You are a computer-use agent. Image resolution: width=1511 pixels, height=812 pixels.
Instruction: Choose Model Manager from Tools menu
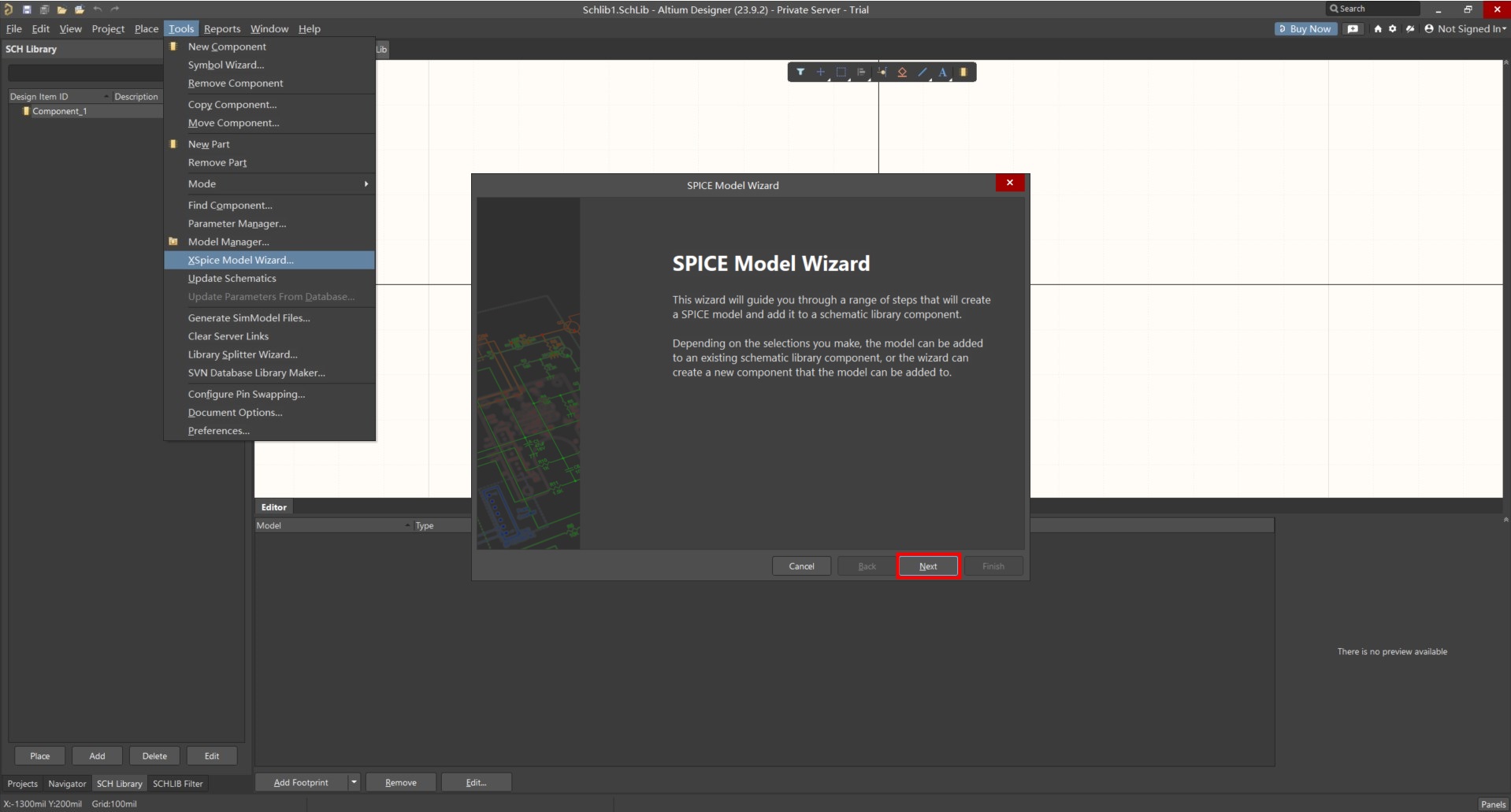[x=228, y=242]
